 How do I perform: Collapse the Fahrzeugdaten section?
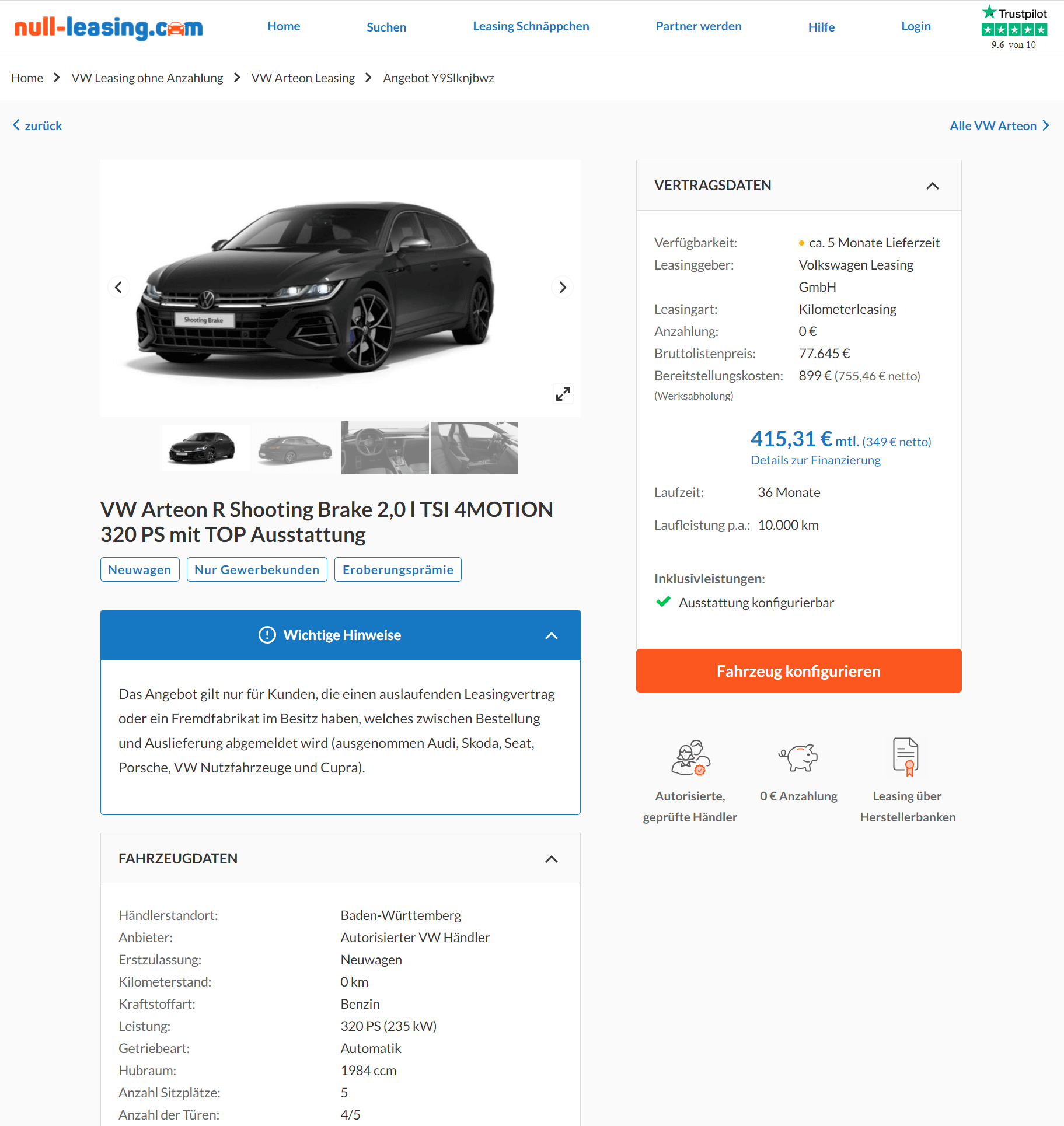click(551, 859)
